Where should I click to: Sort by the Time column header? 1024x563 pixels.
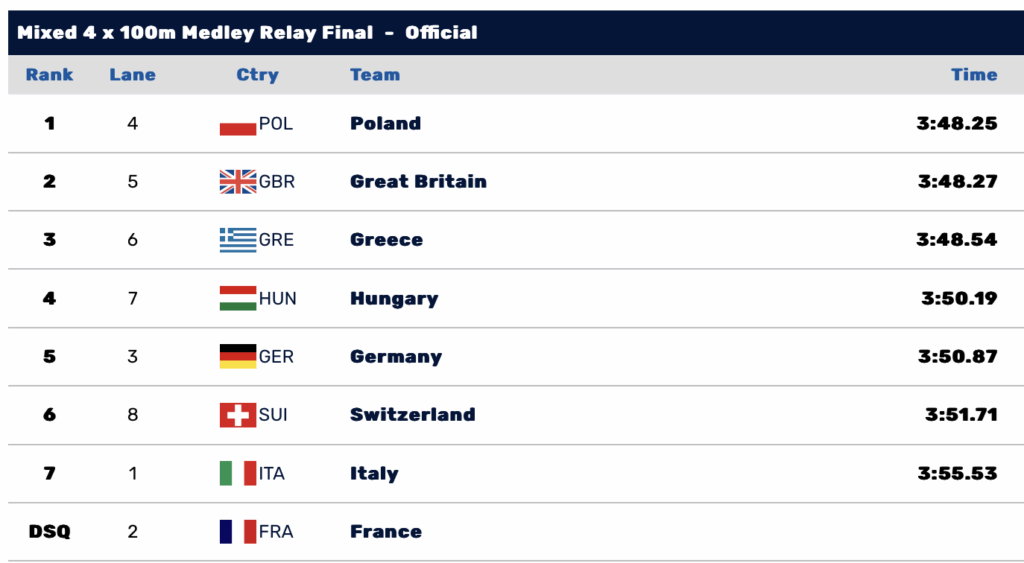[x=974, y=75]
